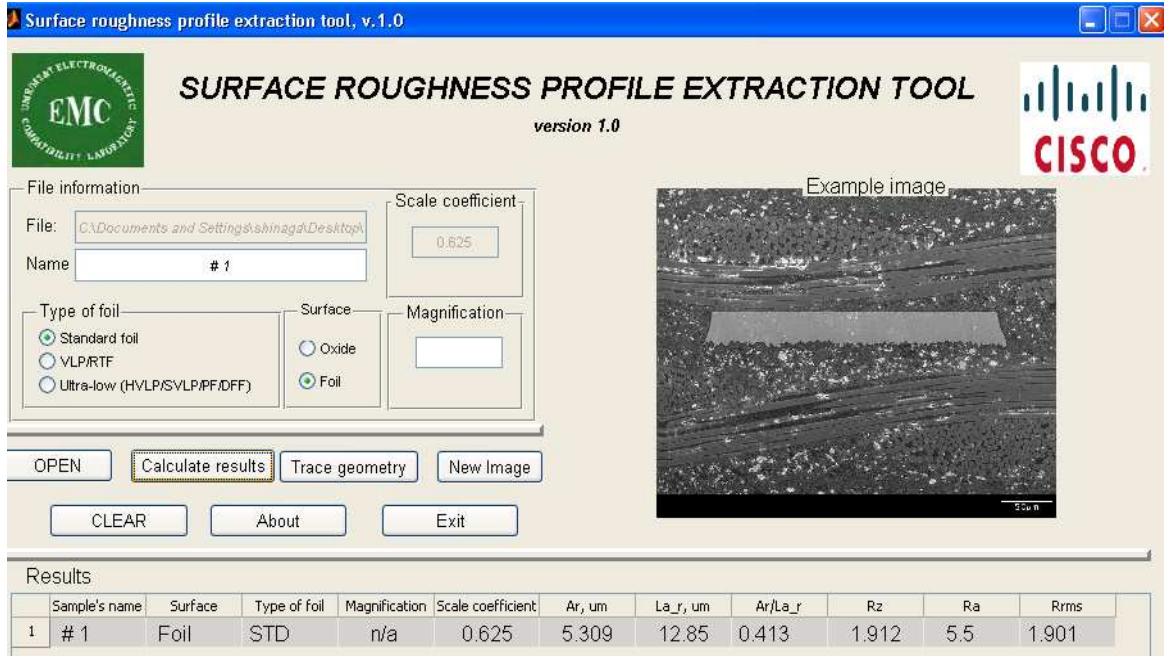
Task: Click the La_r, um column header
Action: coord(682,606)
